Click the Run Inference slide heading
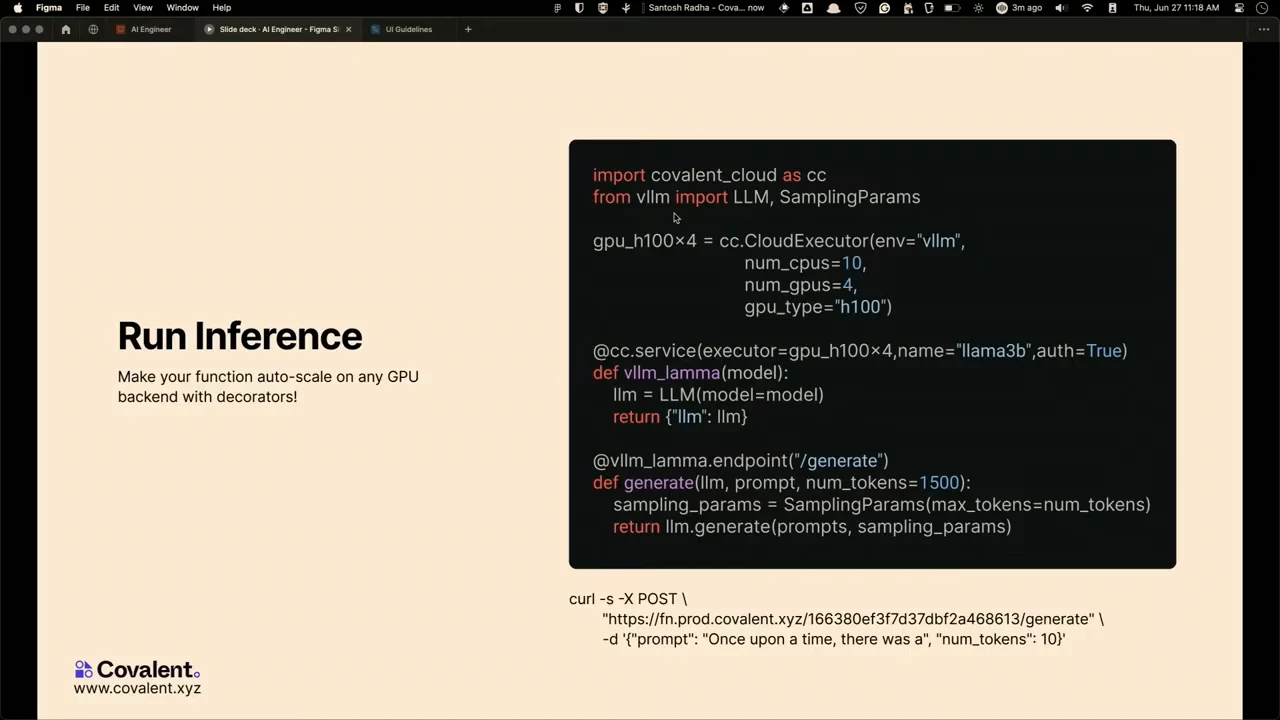The height and width of the screenshot is (720, 1280). click(240, 336)
